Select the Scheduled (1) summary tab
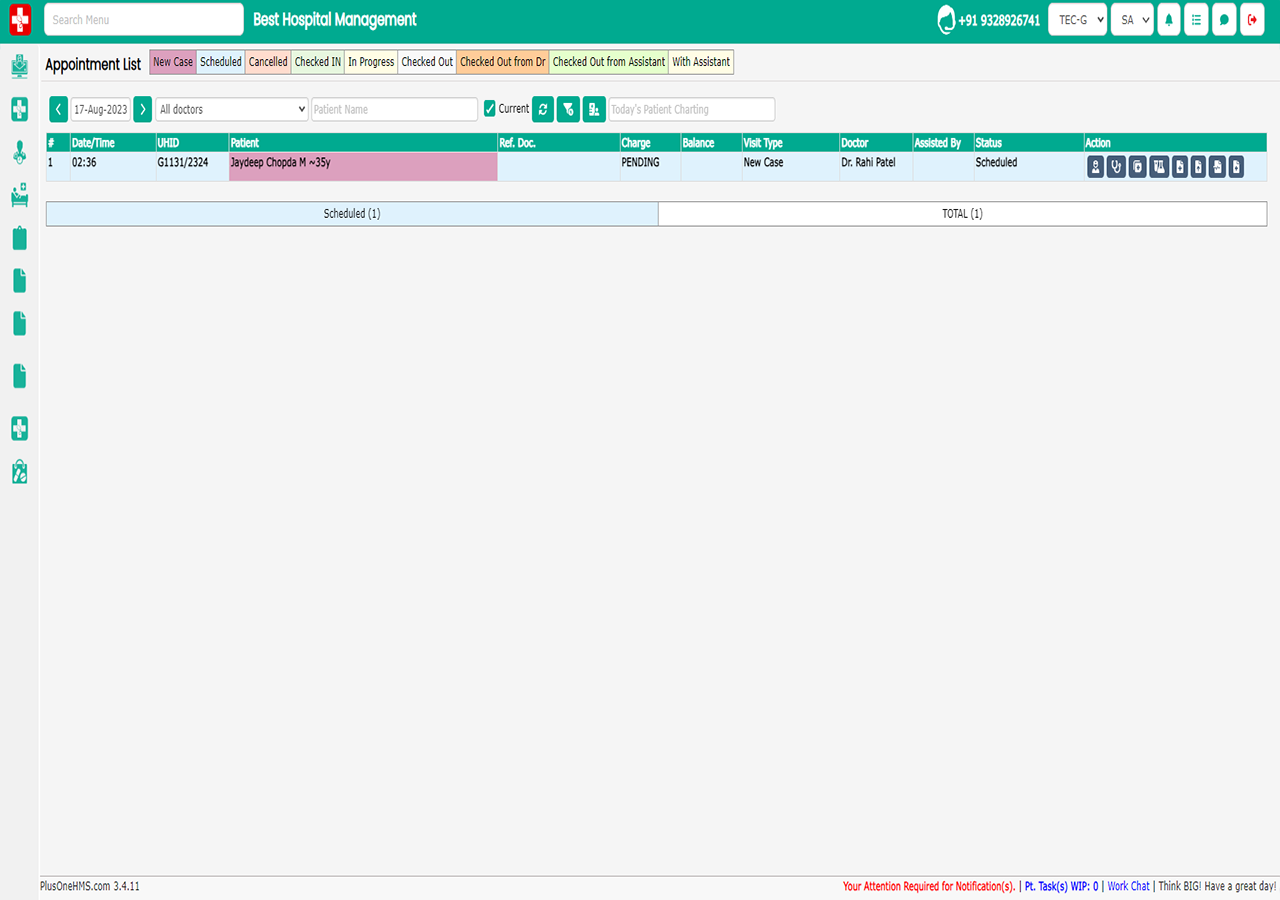The image size is (1280, 900). 352,214
